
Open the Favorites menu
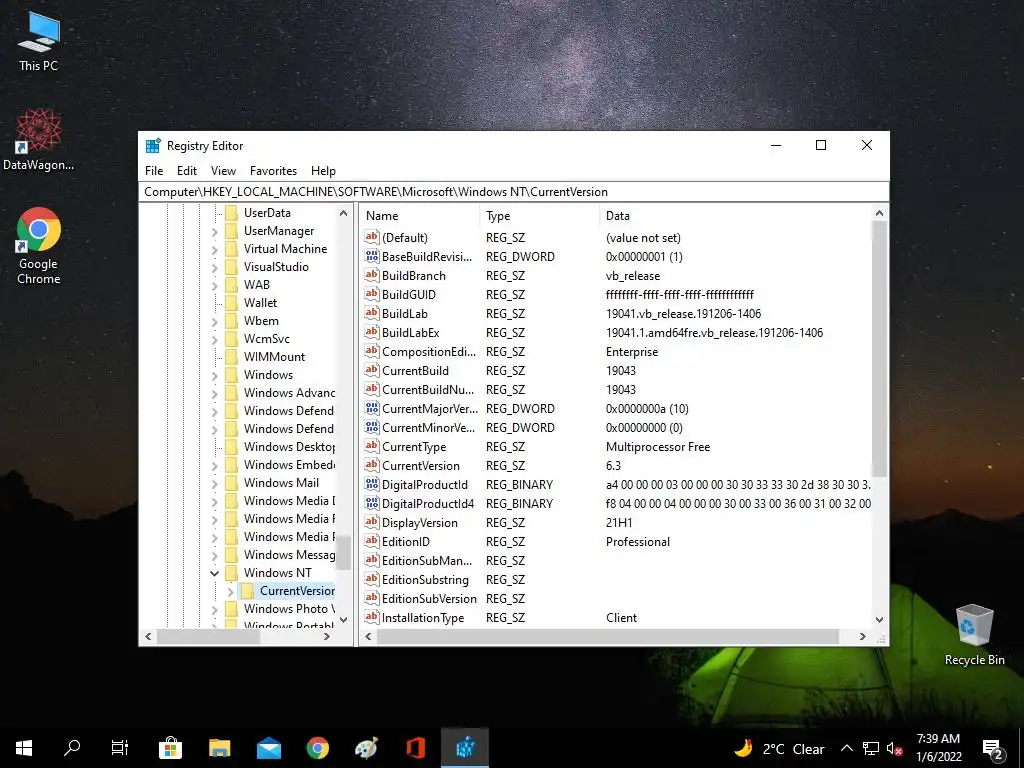273,170
